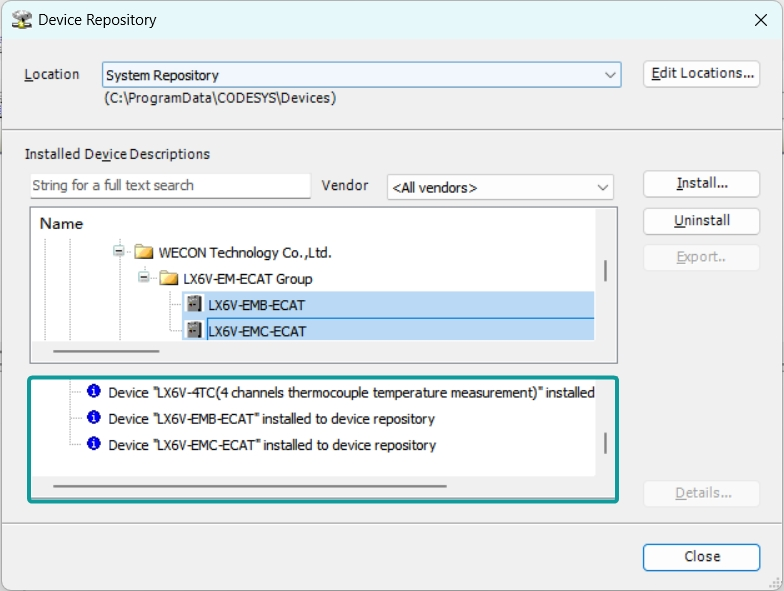Click the message log horizontal scrollbar
The image size is (784, 591).
(x=250, y=486)
